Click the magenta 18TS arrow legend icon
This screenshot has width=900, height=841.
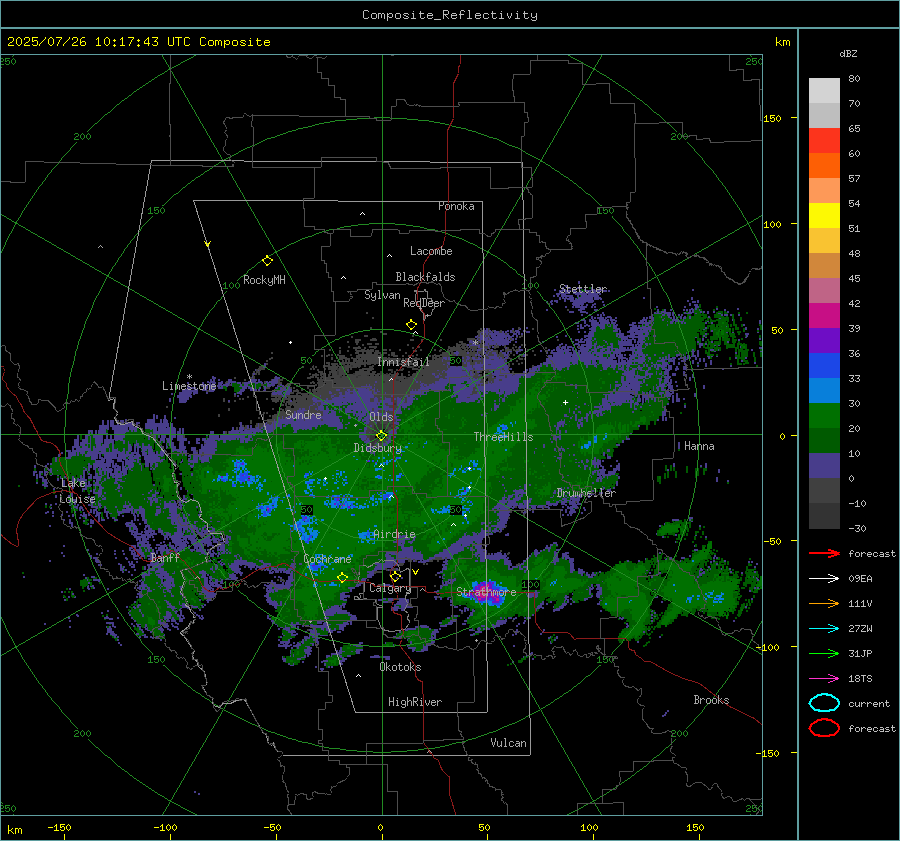(x=824, y=679)
